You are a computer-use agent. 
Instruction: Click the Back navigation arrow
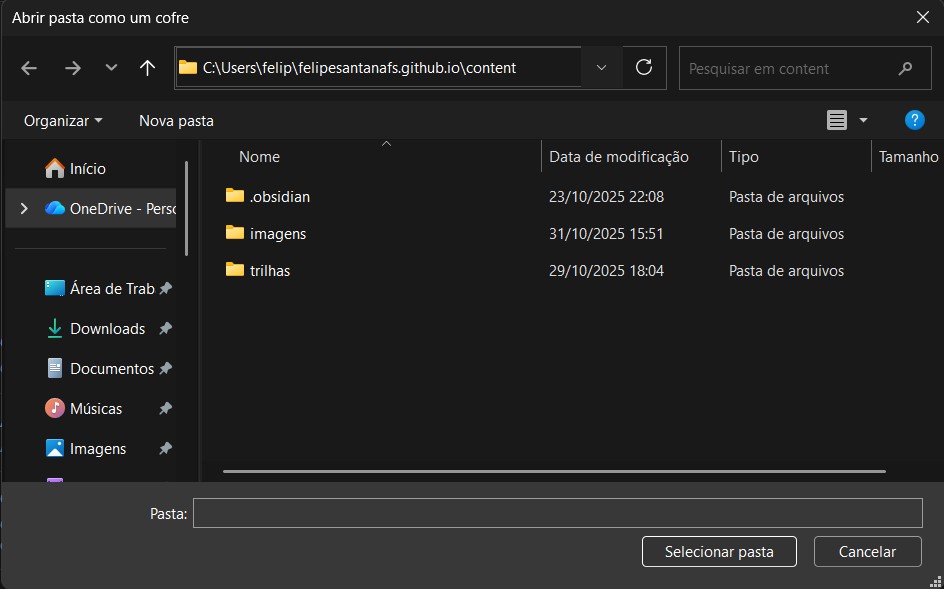[x=29, y=68]
